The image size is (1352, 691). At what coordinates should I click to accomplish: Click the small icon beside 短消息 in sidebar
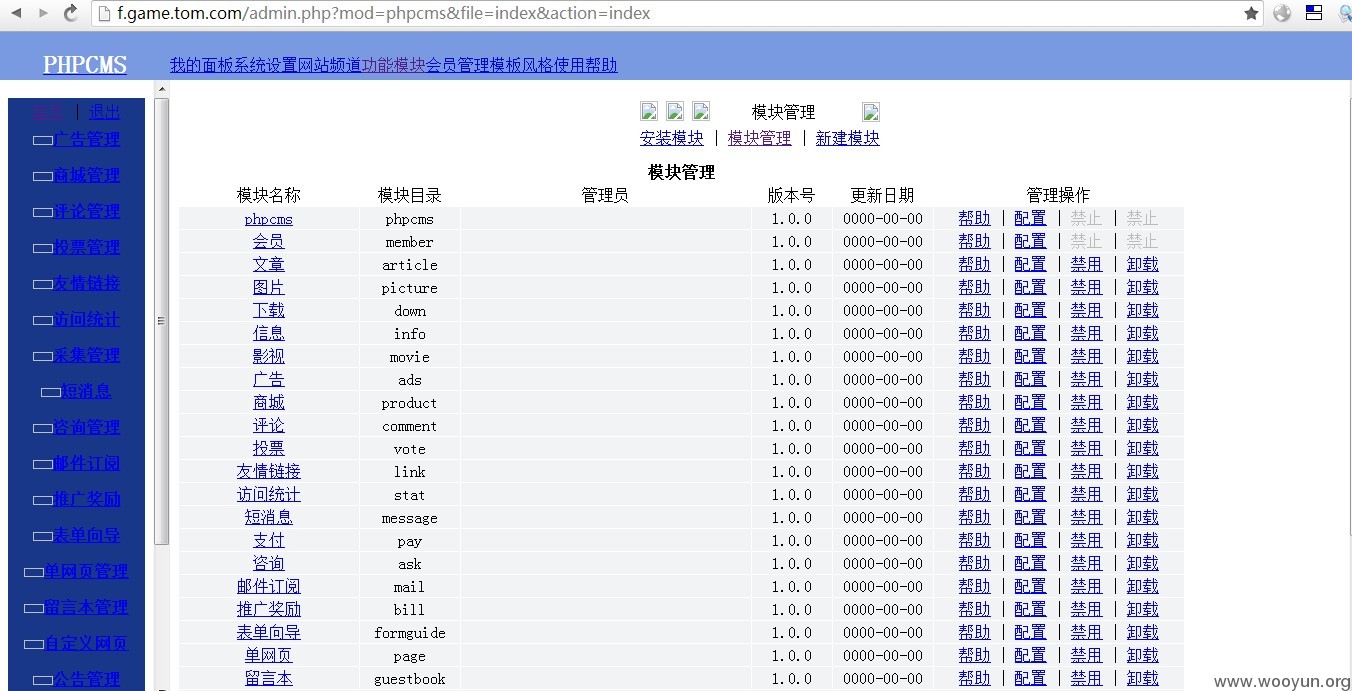pyautogui.click(x=51, y=392)
